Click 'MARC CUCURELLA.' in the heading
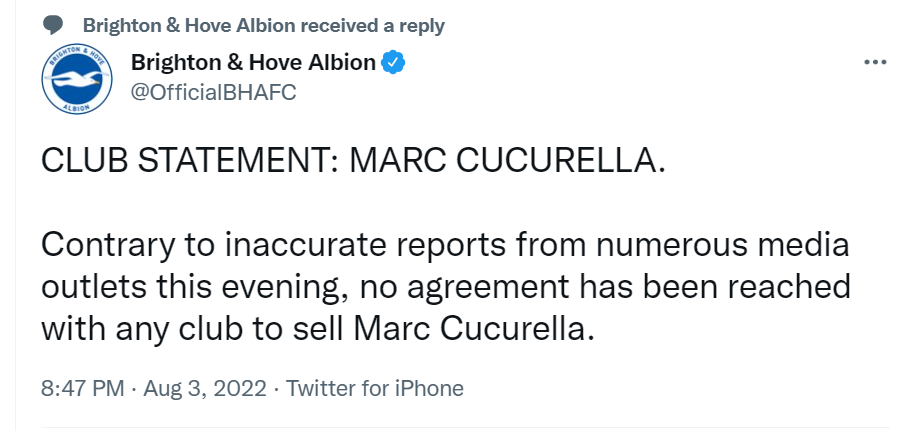900x431 pixels. click(507, 162)
